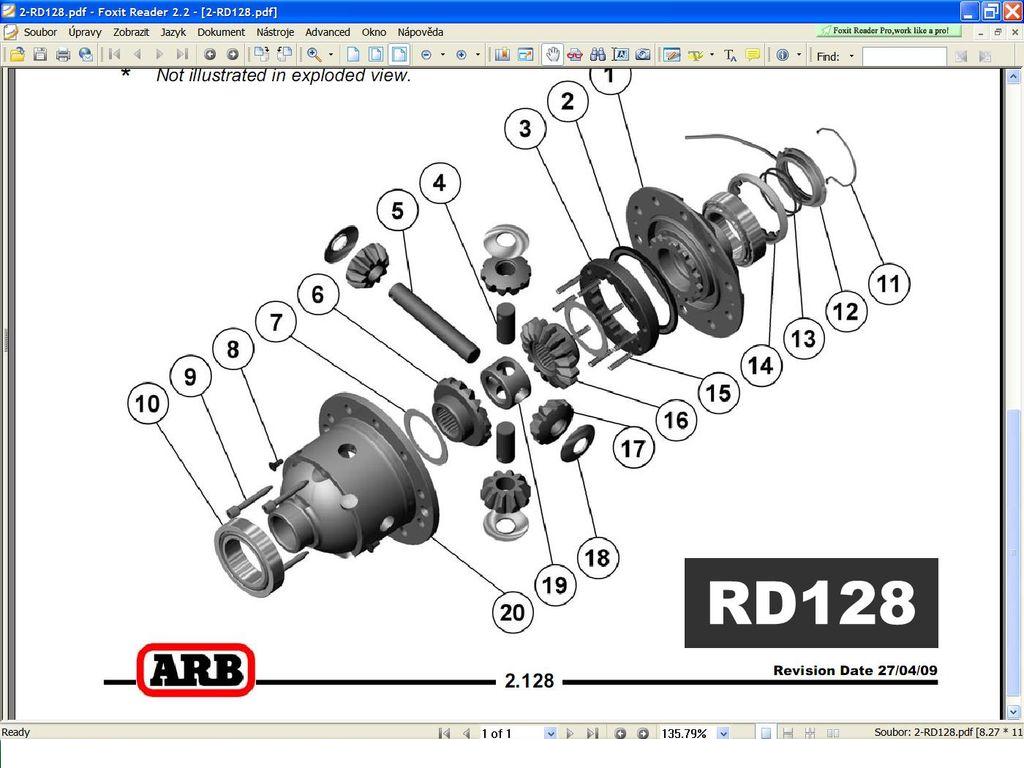Screen dimensions: 1024x768
Task: Click the yellow Note comment tool
Action: click(x=753, y=55)
